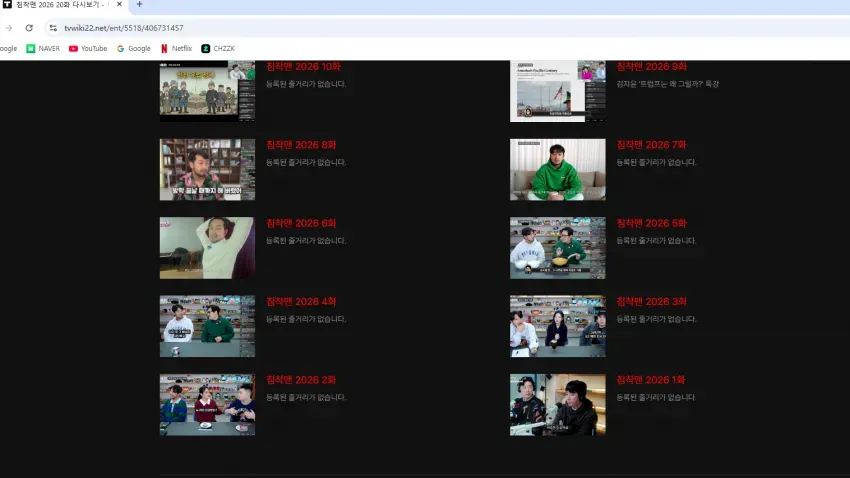Open the Google bookmark

point(134,48)
